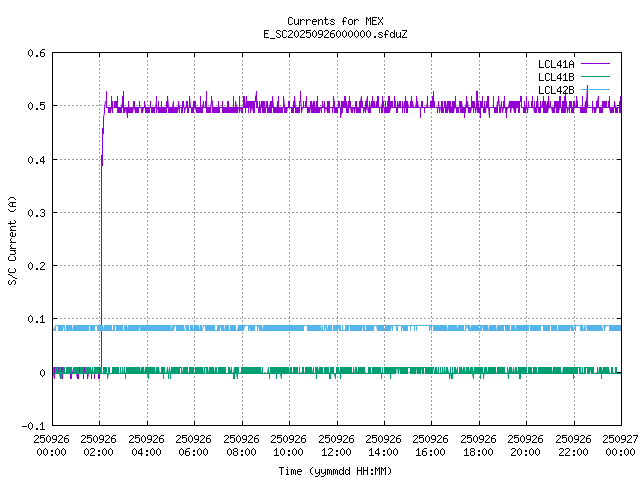
Task: Click the 0.3 y-axis tick label
Action: 36,213
